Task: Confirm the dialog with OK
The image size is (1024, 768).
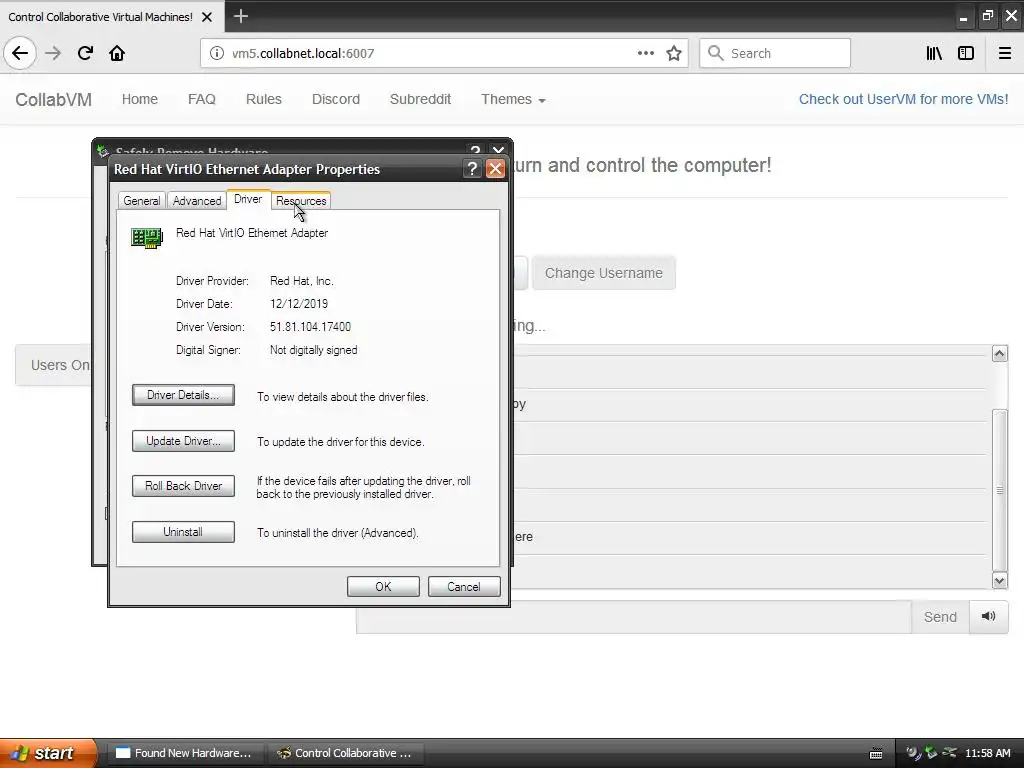Action: [x=383, y=586]
